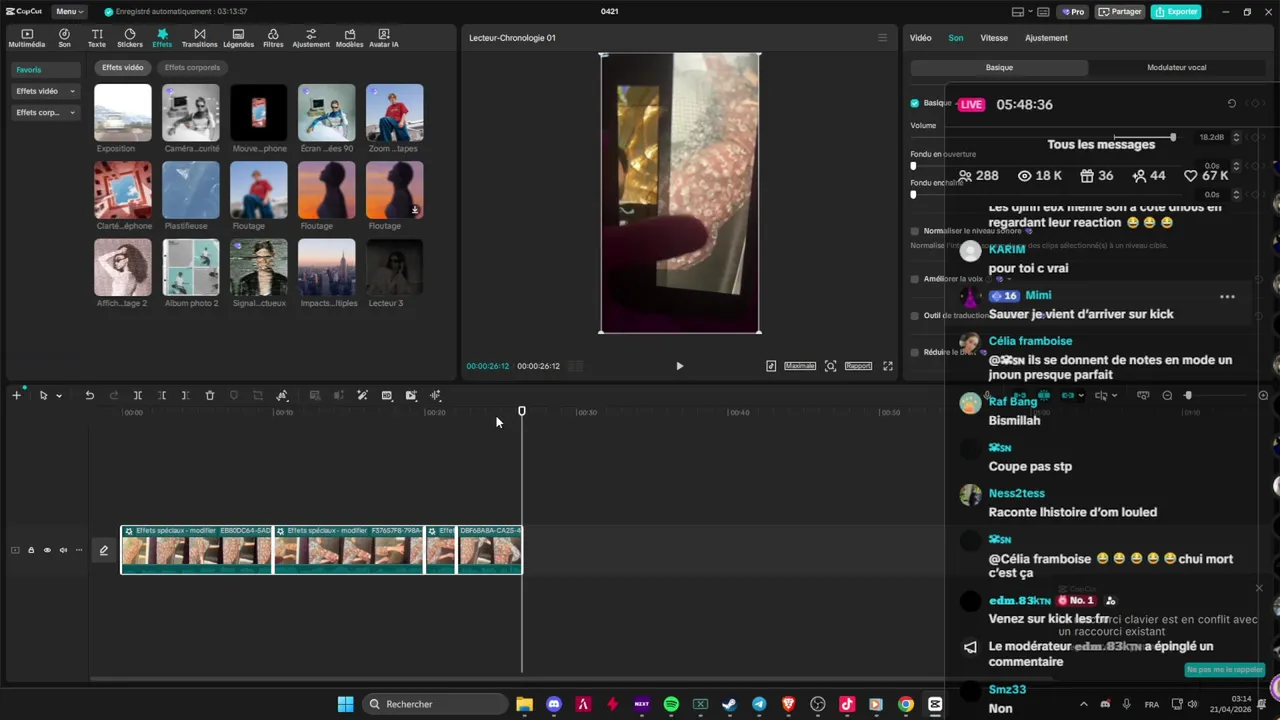The height and width of the screenshot is (720, 1280).
Task: Click the Maximale quality button
Action: 800,366
